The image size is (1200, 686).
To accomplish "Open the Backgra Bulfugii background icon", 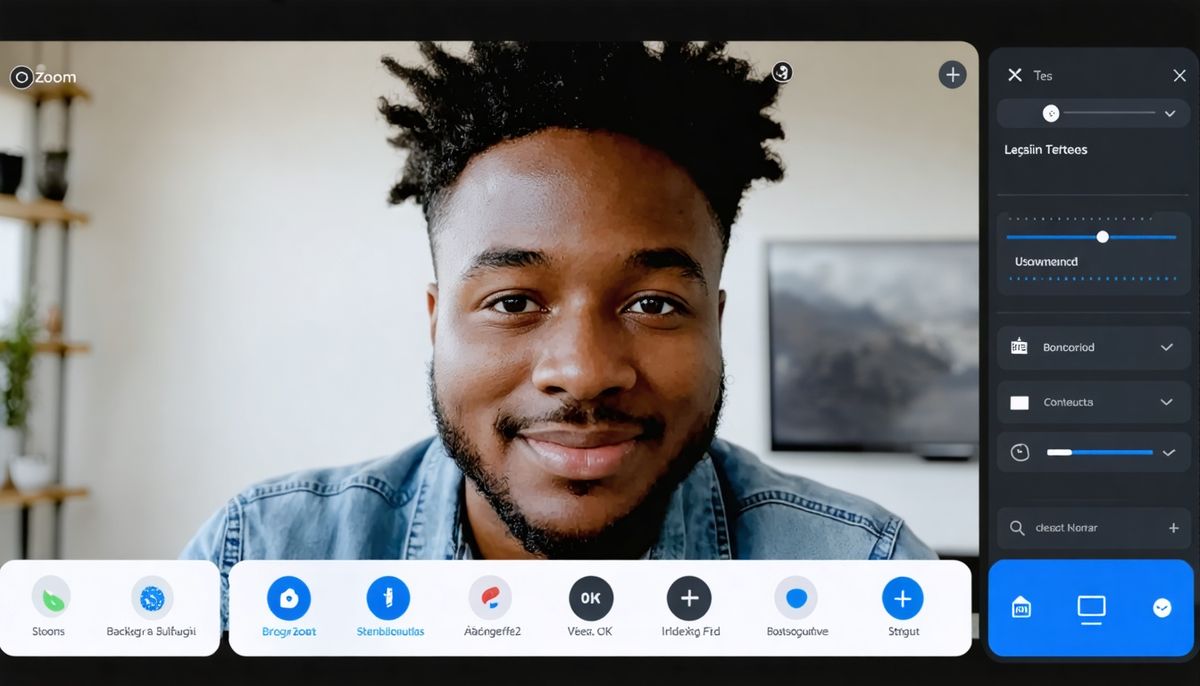I will [x=152, y=598].
